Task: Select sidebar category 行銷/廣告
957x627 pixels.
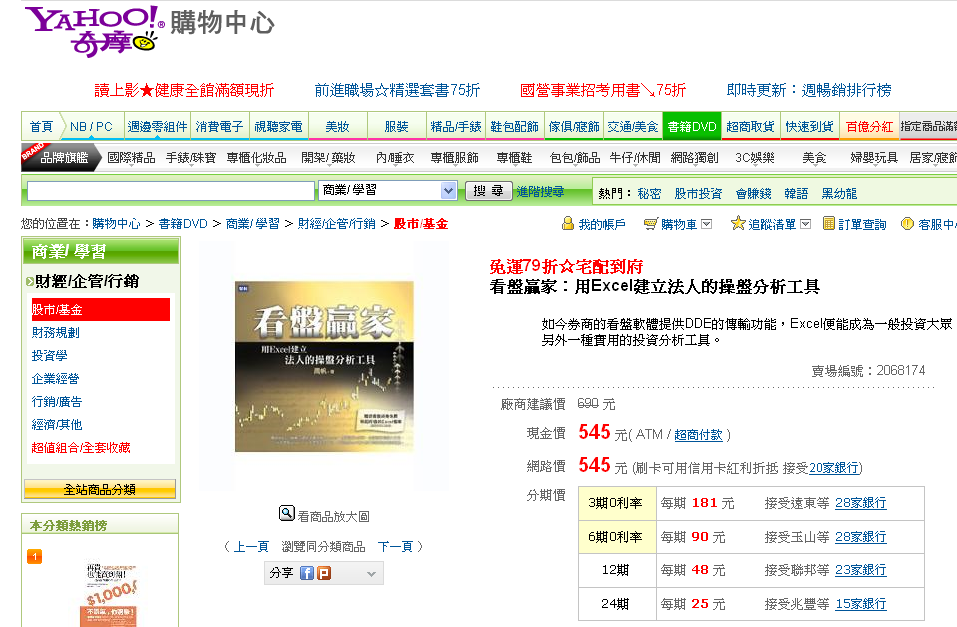Action: 57,402
